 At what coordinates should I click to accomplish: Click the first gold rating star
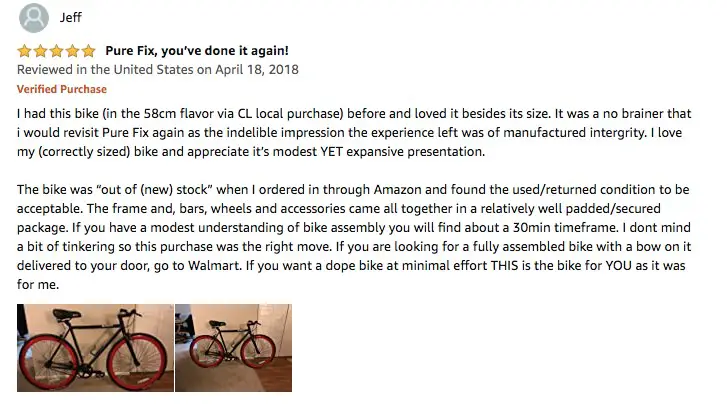(x=24, y=51)
